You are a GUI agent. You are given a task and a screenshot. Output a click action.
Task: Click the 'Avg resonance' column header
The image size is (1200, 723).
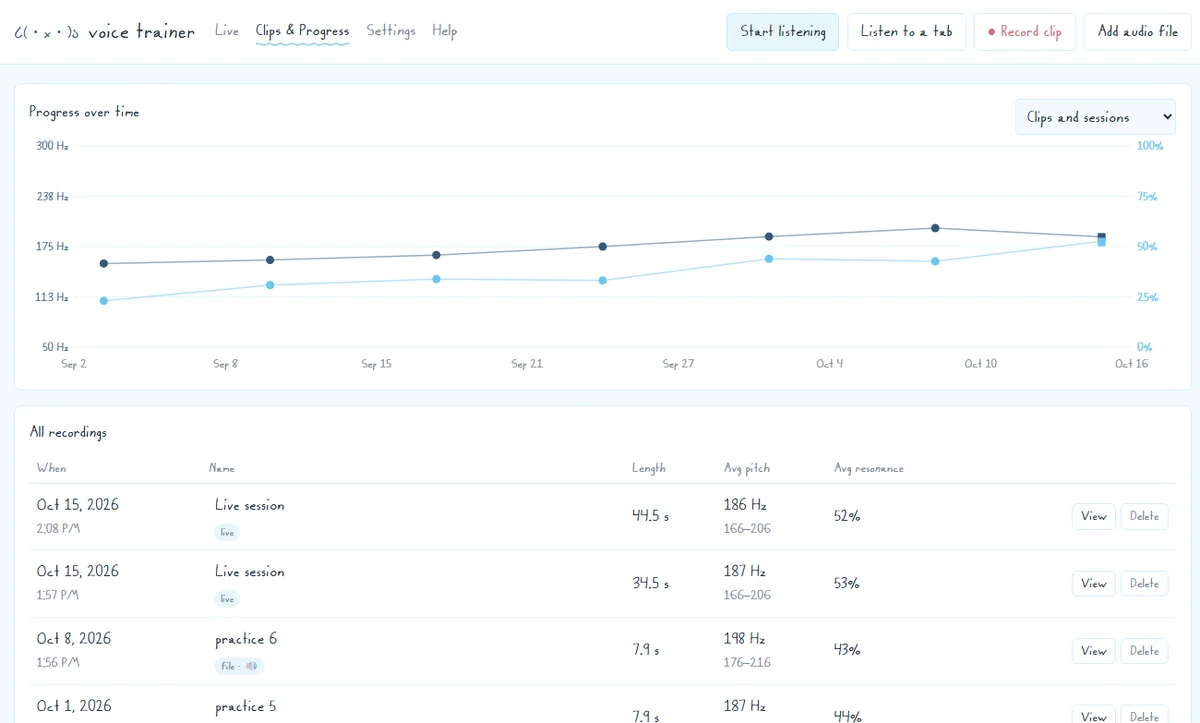click(869, 468)
